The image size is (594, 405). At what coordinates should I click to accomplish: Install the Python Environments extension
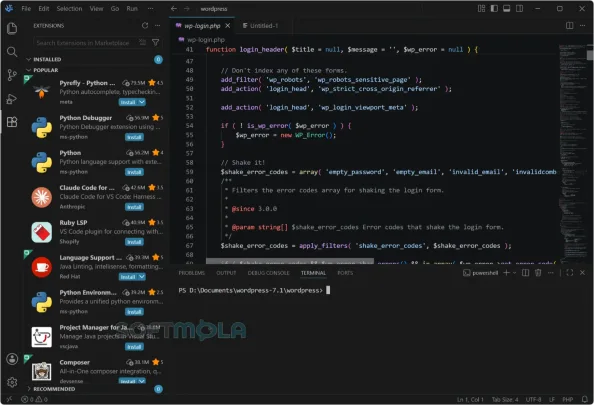[x=134, y=312]
